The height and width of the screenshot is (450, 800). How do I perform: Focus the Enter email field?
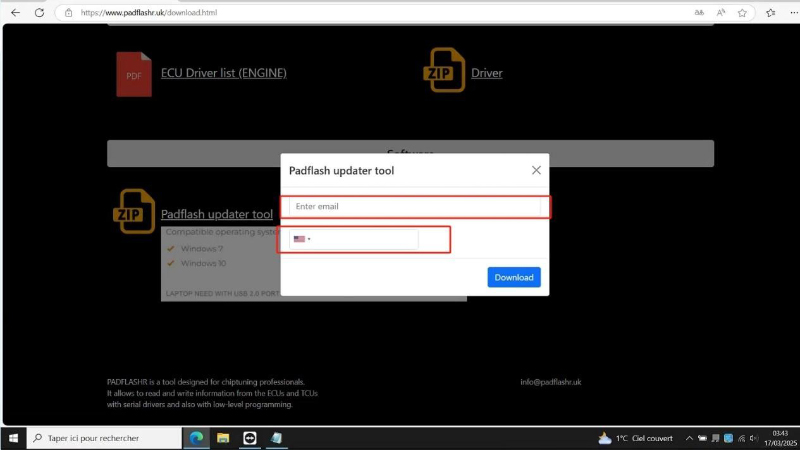coord(415,206)
